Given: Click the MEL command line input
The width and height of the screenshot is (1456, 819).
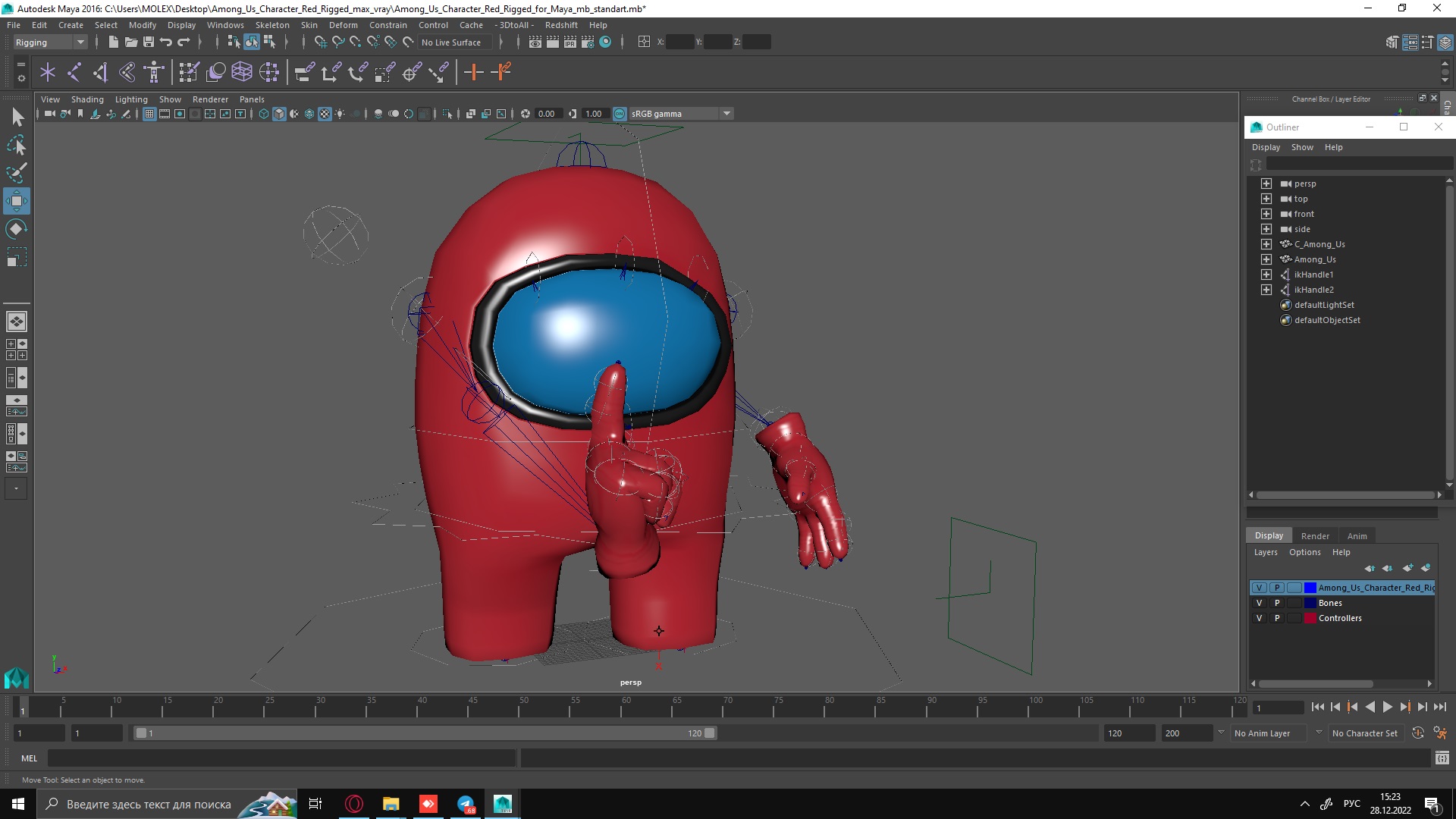Looking at the screenshot, I should coord(281,758).
